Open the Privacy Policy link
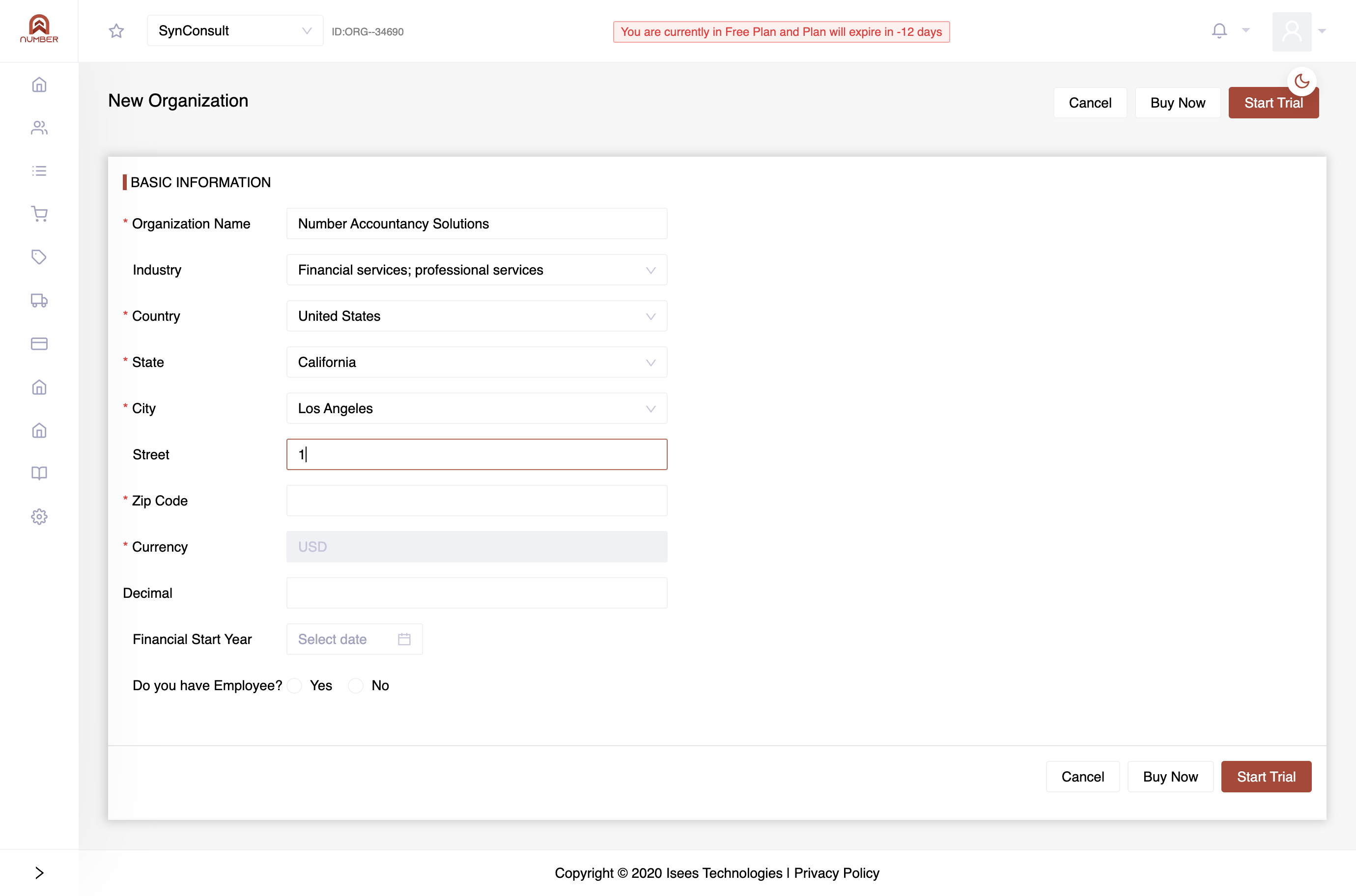Viewport: 1356px width, 896px height. click(x=837, y=872)
